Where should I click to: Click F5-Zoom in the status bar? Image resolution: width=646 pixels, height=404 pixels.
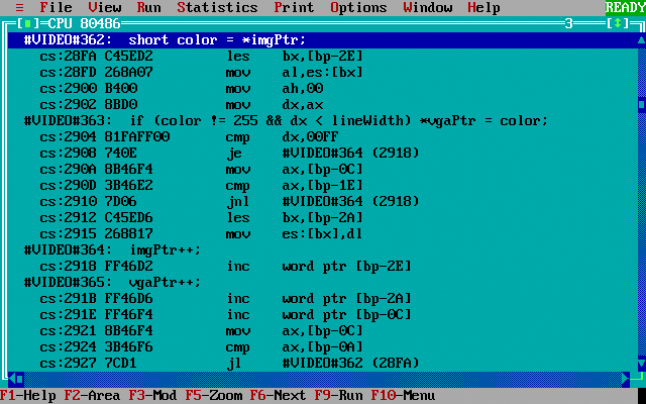point(213,396)
